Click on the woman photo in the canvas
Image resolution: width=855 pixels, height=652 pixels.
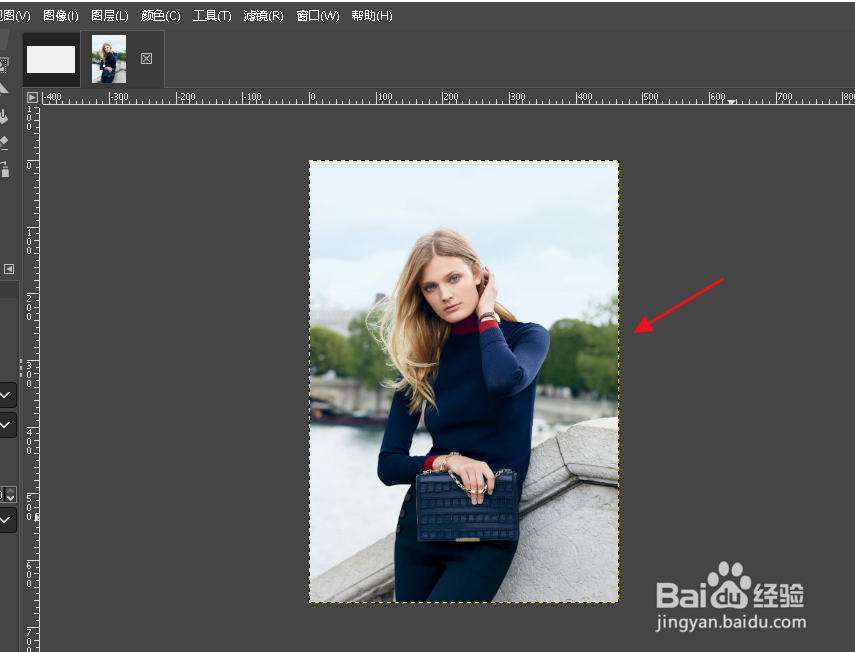click(464, 381)
